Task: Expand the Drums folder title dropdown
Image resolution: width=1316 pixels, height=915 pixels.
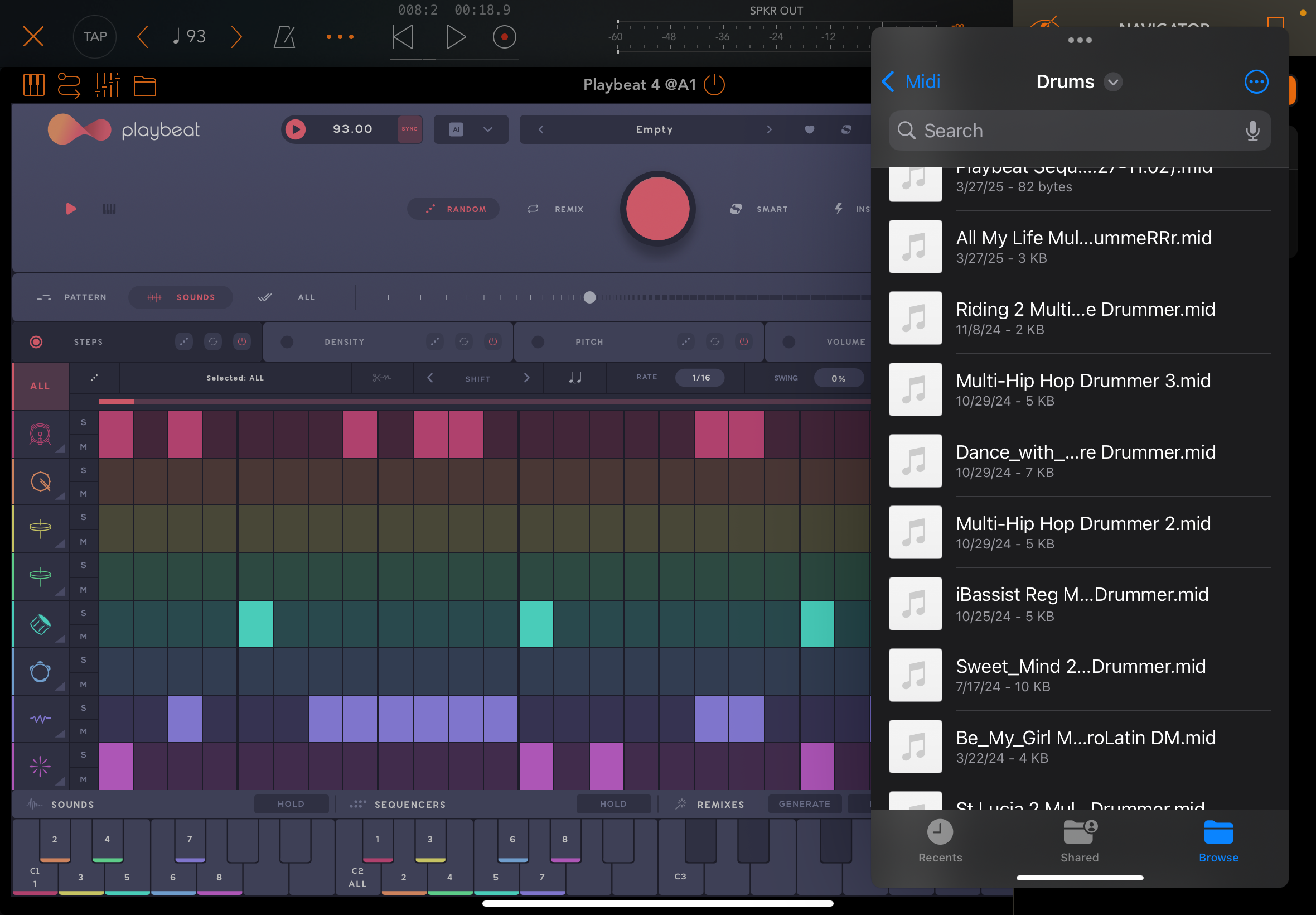Action: [x=1112, y=82]
